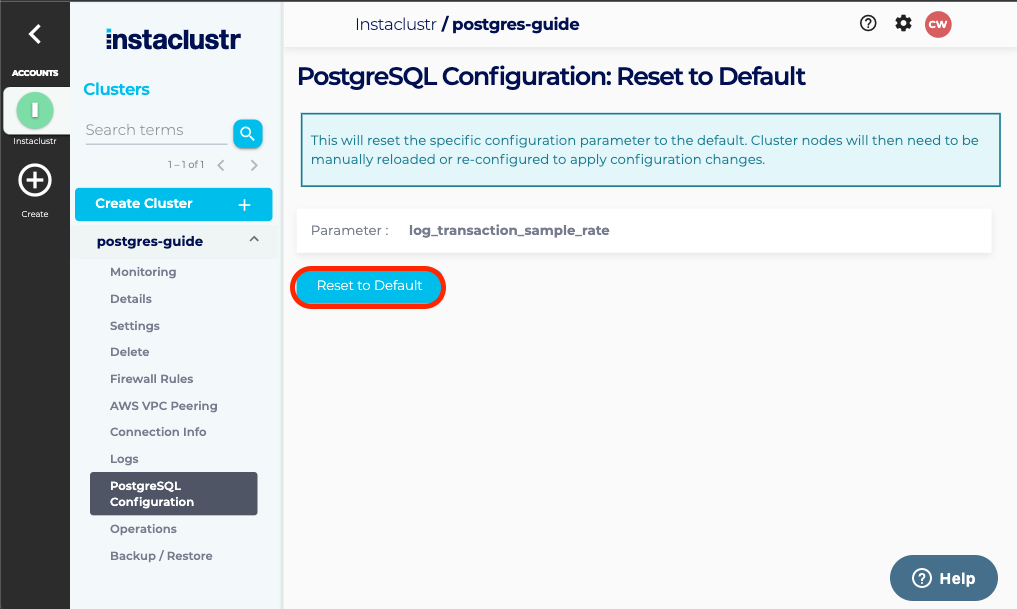Open the help question mark icon
Screen dimensions: 1017x609
click(x=868, y=24)
